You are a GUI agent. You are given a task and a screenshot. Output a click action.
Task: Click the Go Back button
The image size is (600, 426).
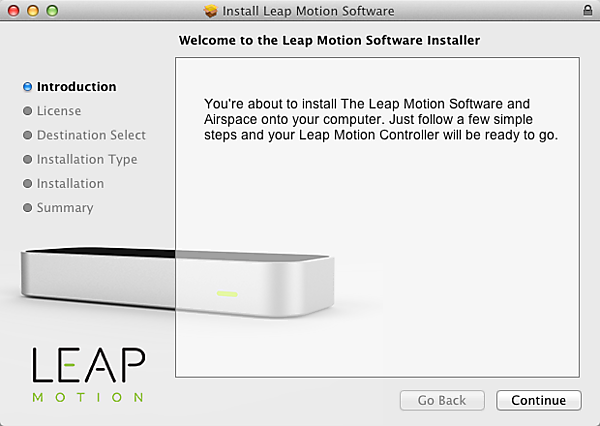click(x=442, y=400)
